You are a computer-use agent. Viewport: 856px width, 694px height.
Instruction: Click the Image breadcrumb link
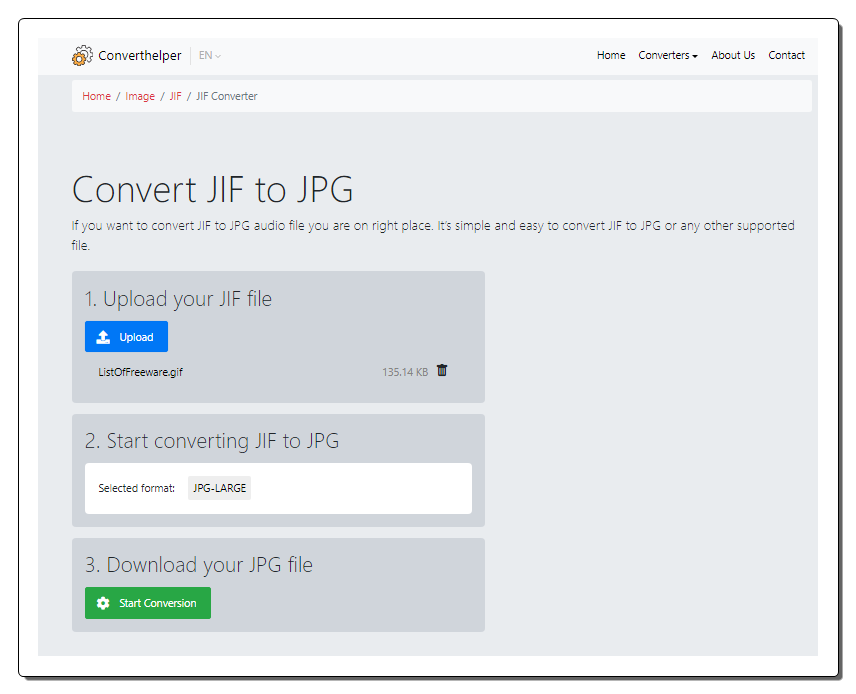coord(140,96)
